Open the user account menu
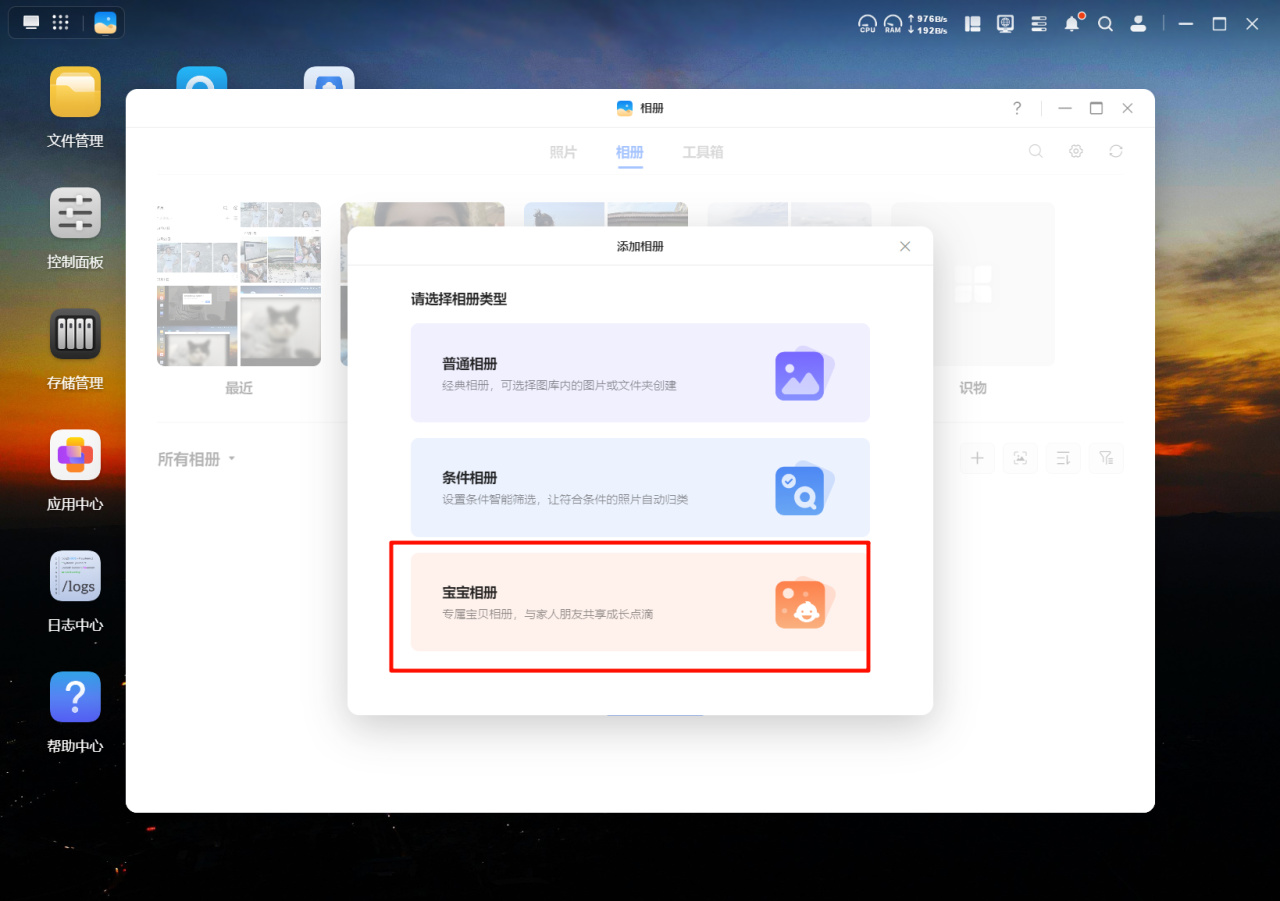 pyautogui.click(x=1138, y=24)
